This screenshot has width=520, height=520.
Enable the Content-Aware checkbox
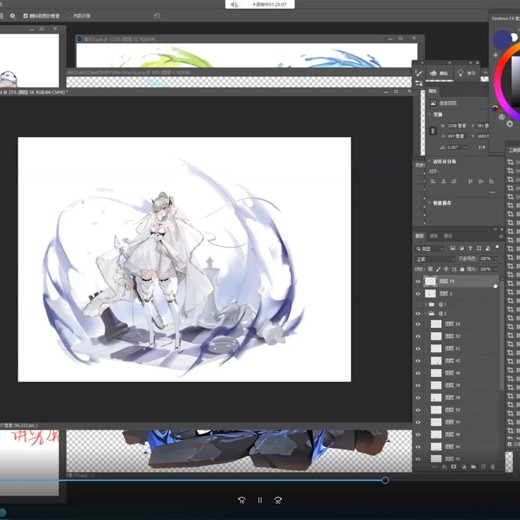tap(69, 16)
